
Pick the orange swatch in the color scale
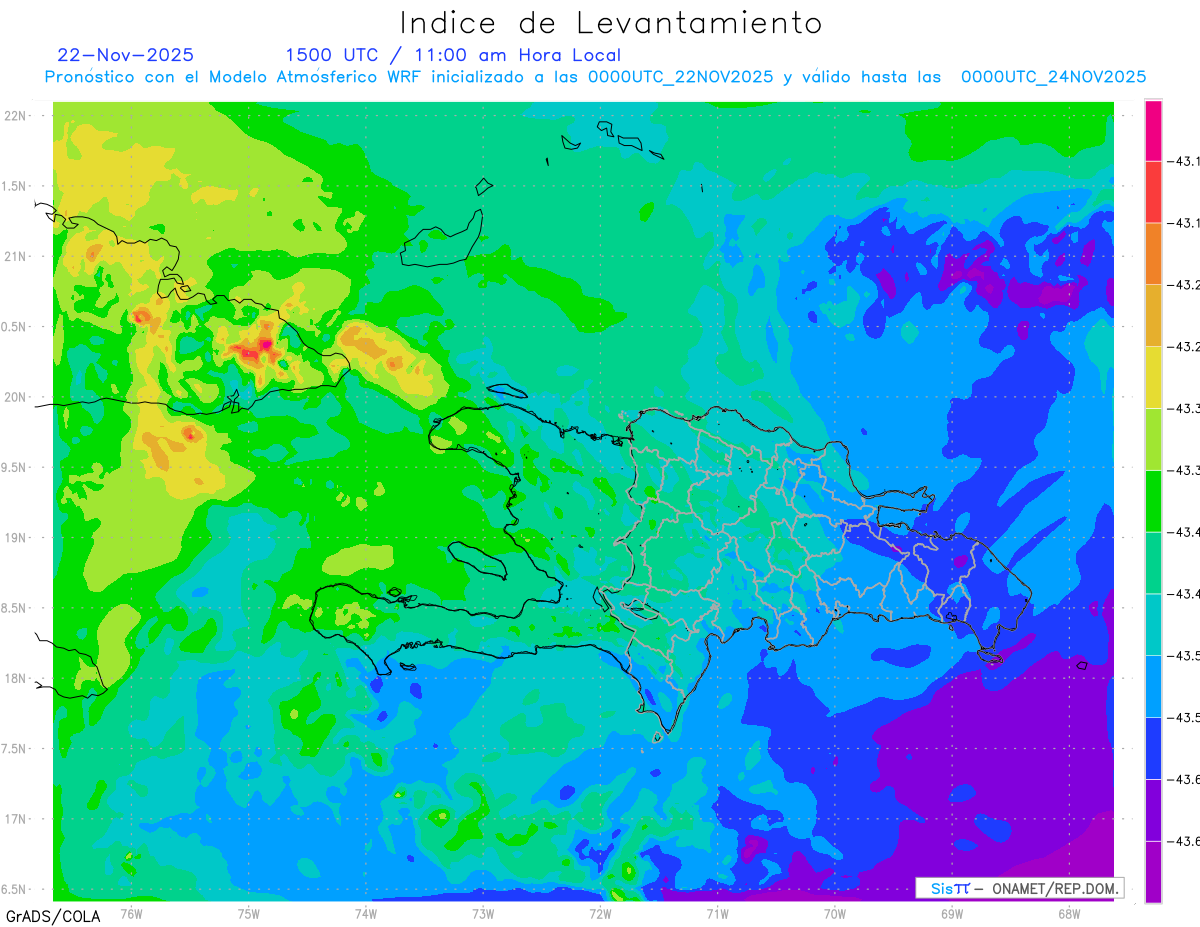click(1153, 253)
